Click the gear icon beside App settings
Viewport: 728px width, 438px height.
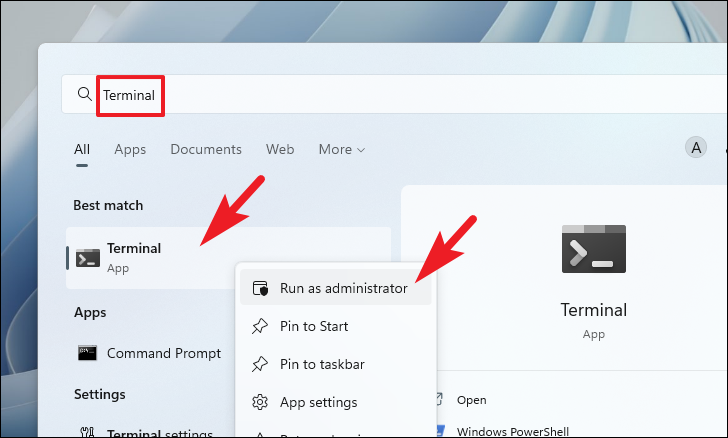(x=260, y=402)
